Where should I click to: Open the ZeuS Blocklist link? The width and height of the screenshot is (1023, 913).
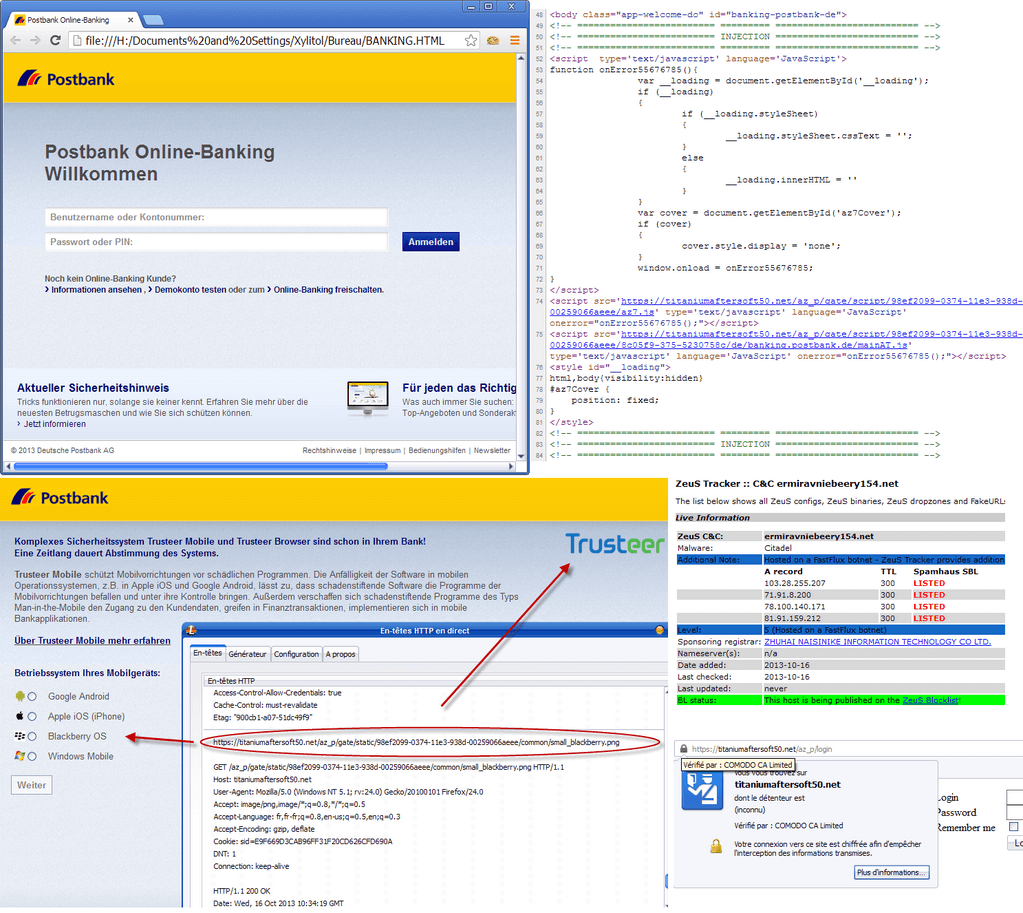point(930,700)
